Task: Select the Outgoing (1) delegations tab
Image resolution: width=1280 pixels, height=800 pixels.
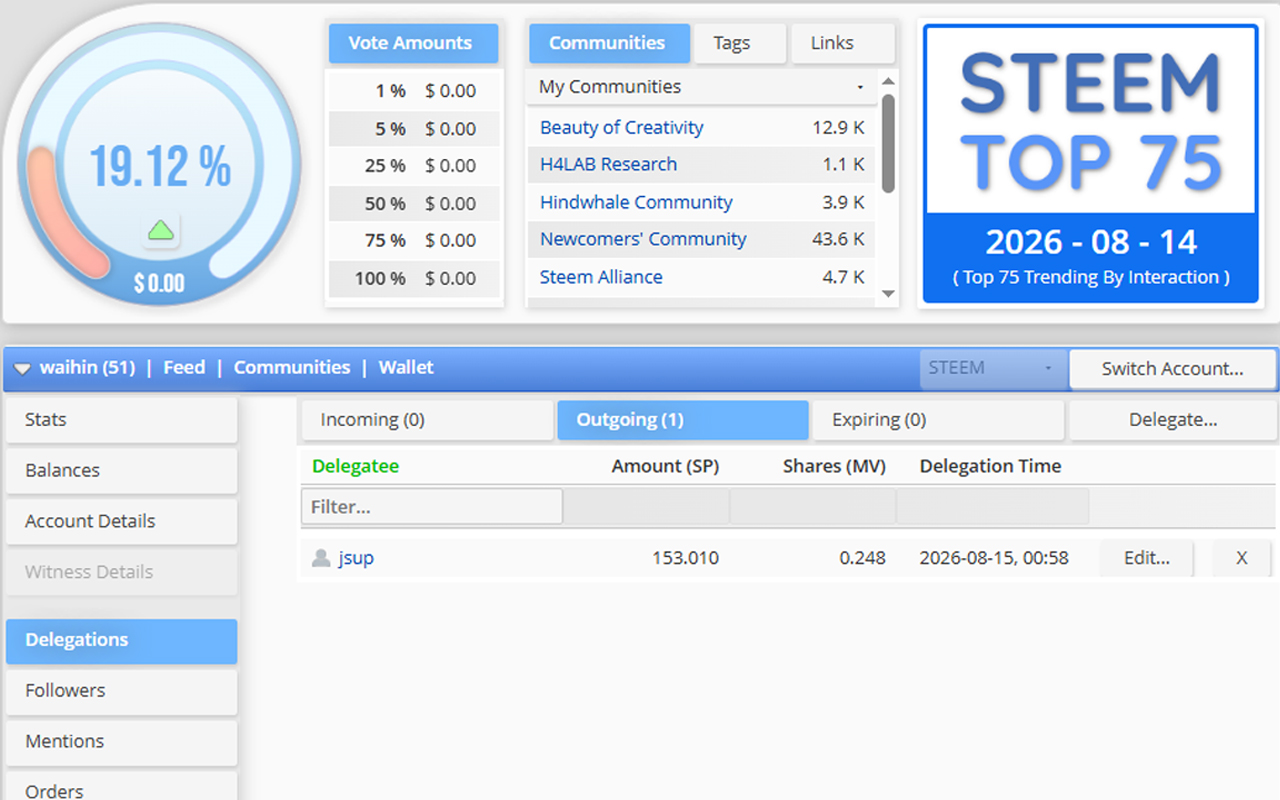Action: pos(683,420)
